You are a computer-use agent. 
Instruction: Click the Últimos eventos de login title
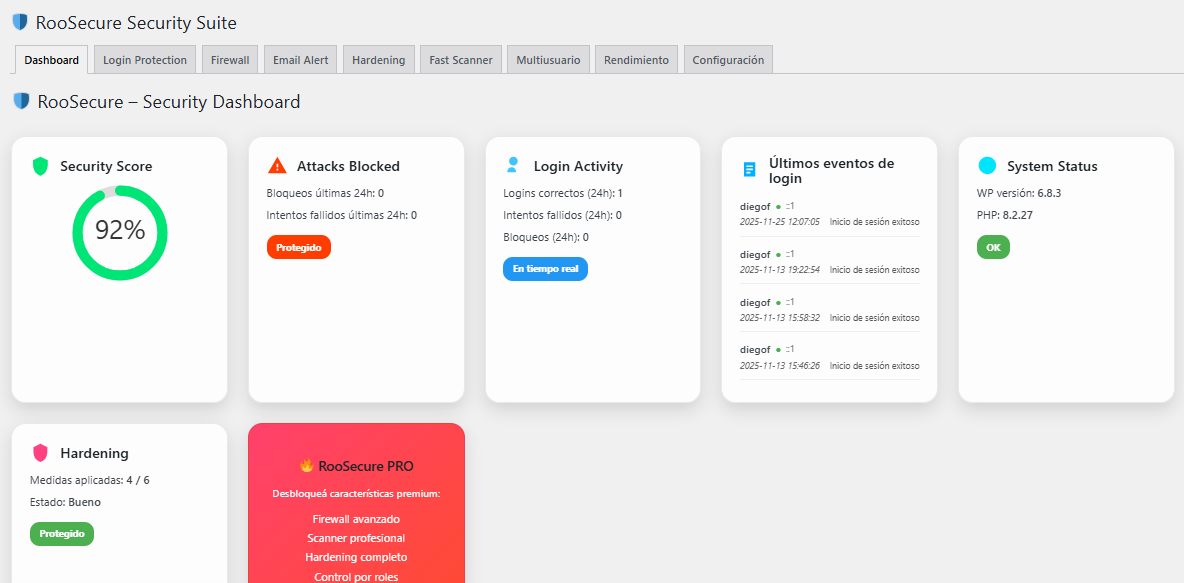tap(831, 171)
